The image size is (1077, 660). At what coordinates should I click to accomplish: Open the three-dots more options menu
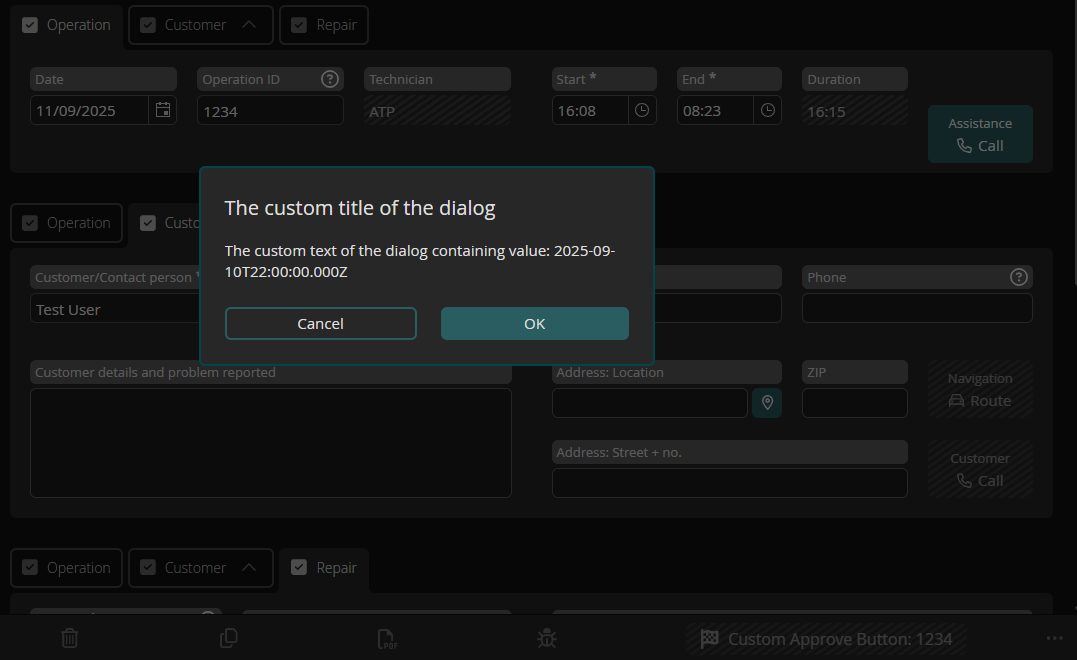1054,638
